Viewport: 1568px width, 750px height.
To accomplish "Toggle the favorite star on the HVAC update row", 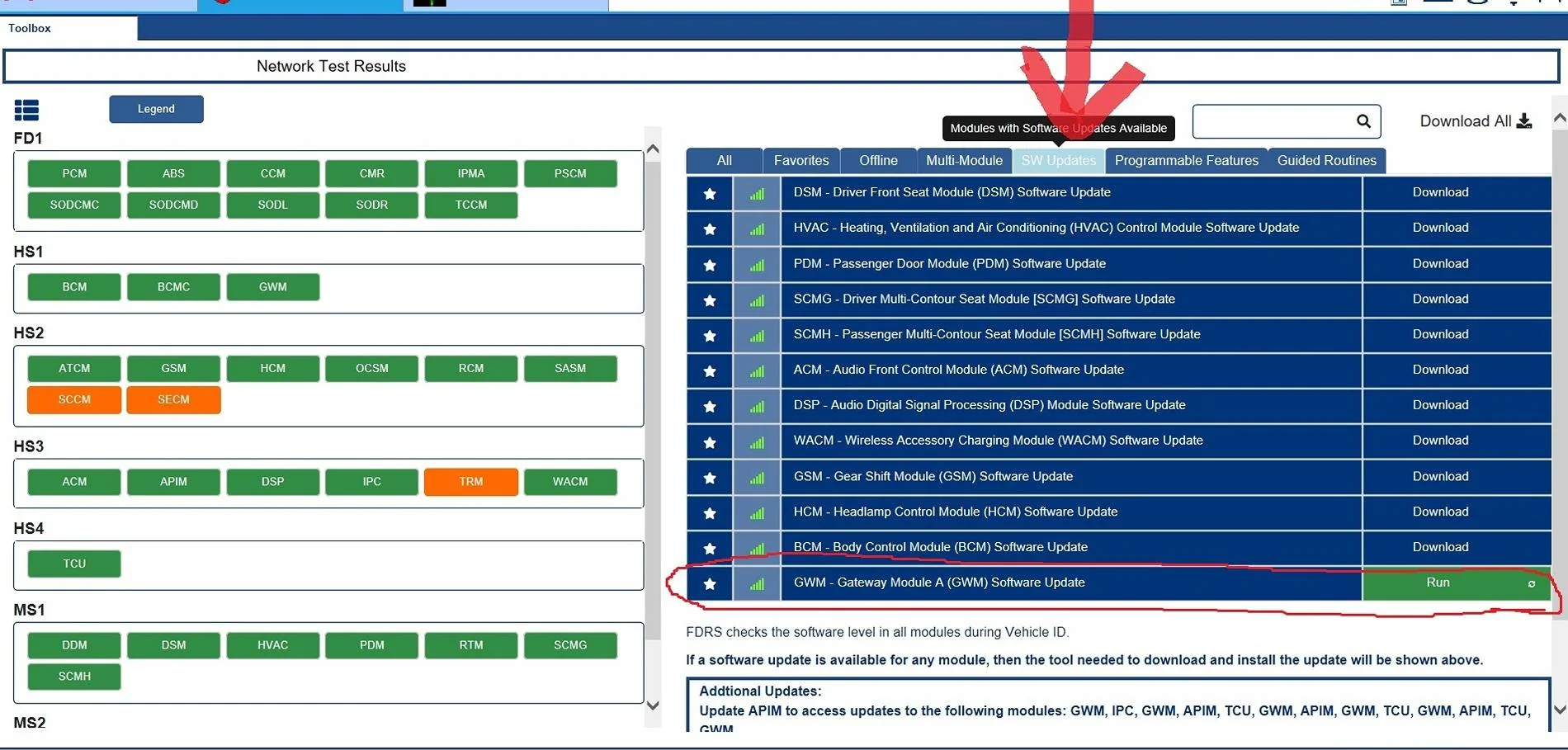I will click(710, 229).
